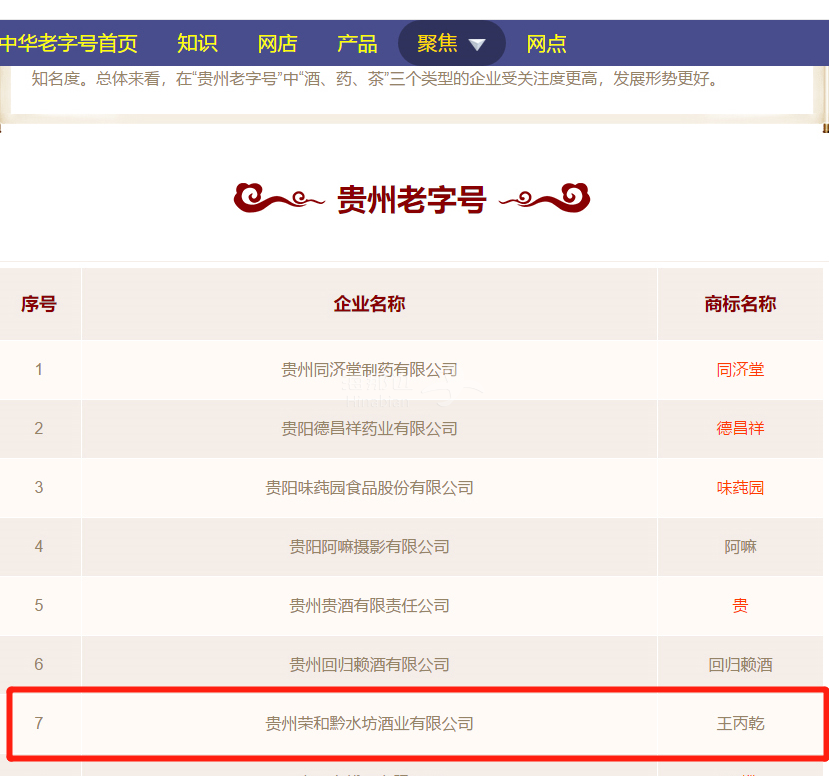Click the 企业名称 column header

pyautogui.click(x=369, y=304)
